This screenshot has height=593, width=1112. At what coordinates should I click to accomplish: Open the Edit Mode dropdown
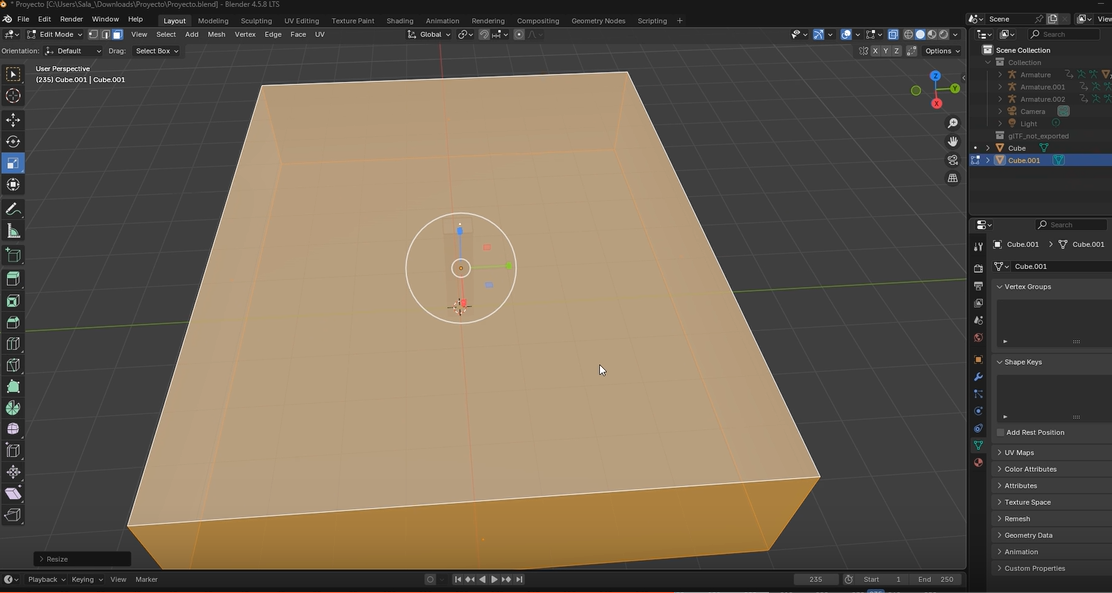(x=55, y=35)
